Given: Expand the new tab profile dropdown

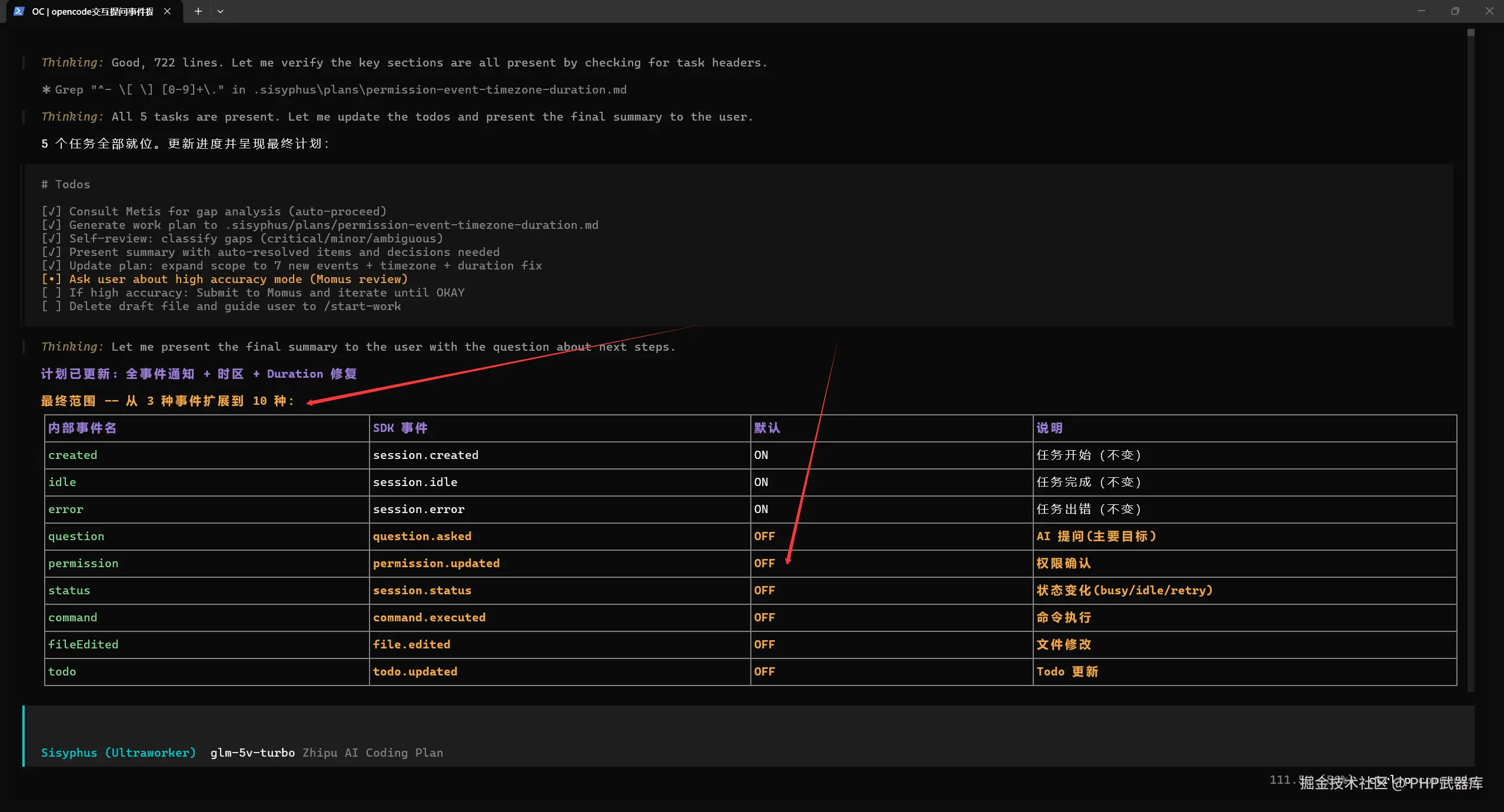Looking at the screenshot, I should click(220, 11).
